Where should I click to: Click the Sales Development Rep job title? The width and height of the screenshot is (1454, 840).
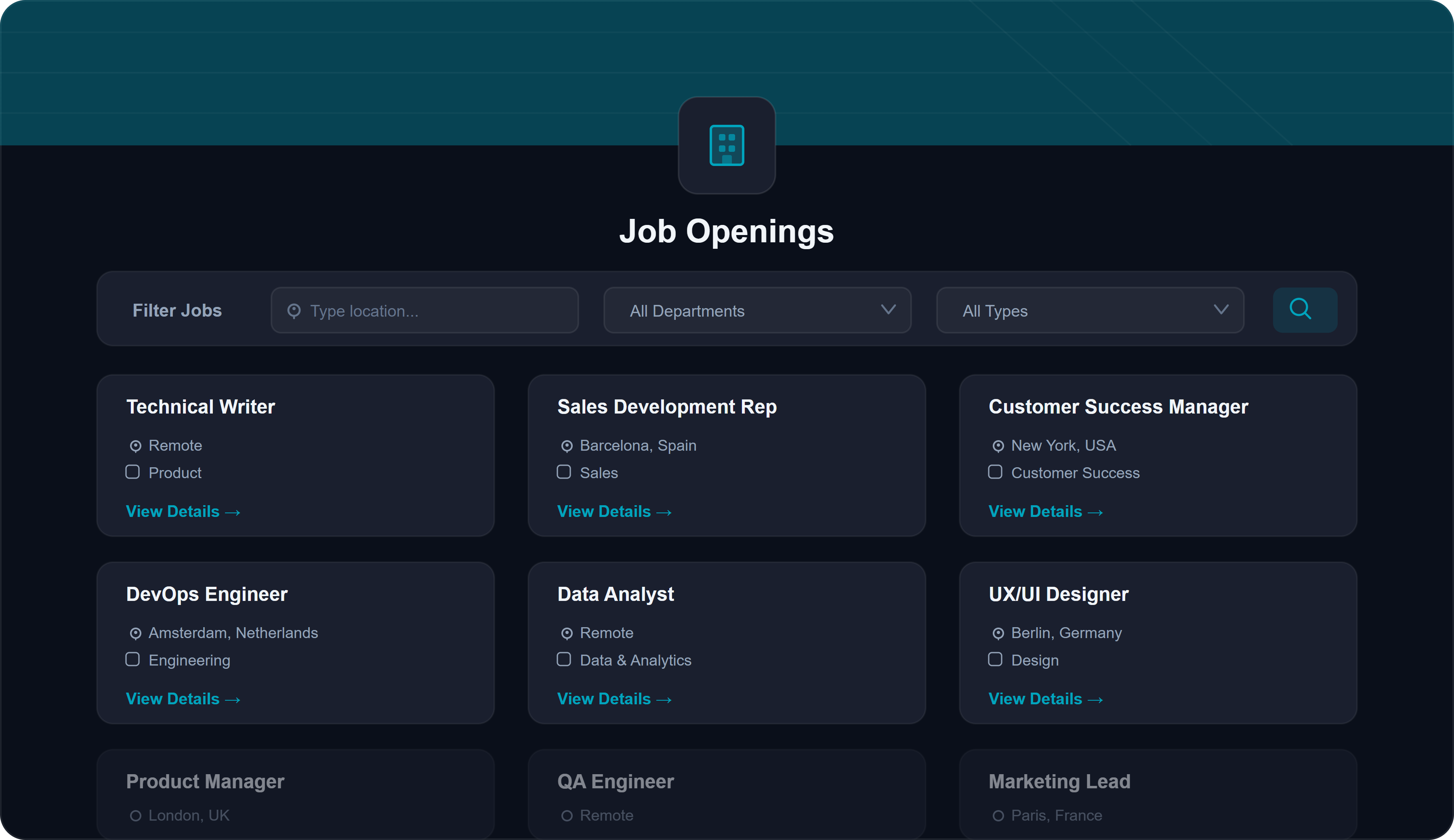(x=667, y=407)
